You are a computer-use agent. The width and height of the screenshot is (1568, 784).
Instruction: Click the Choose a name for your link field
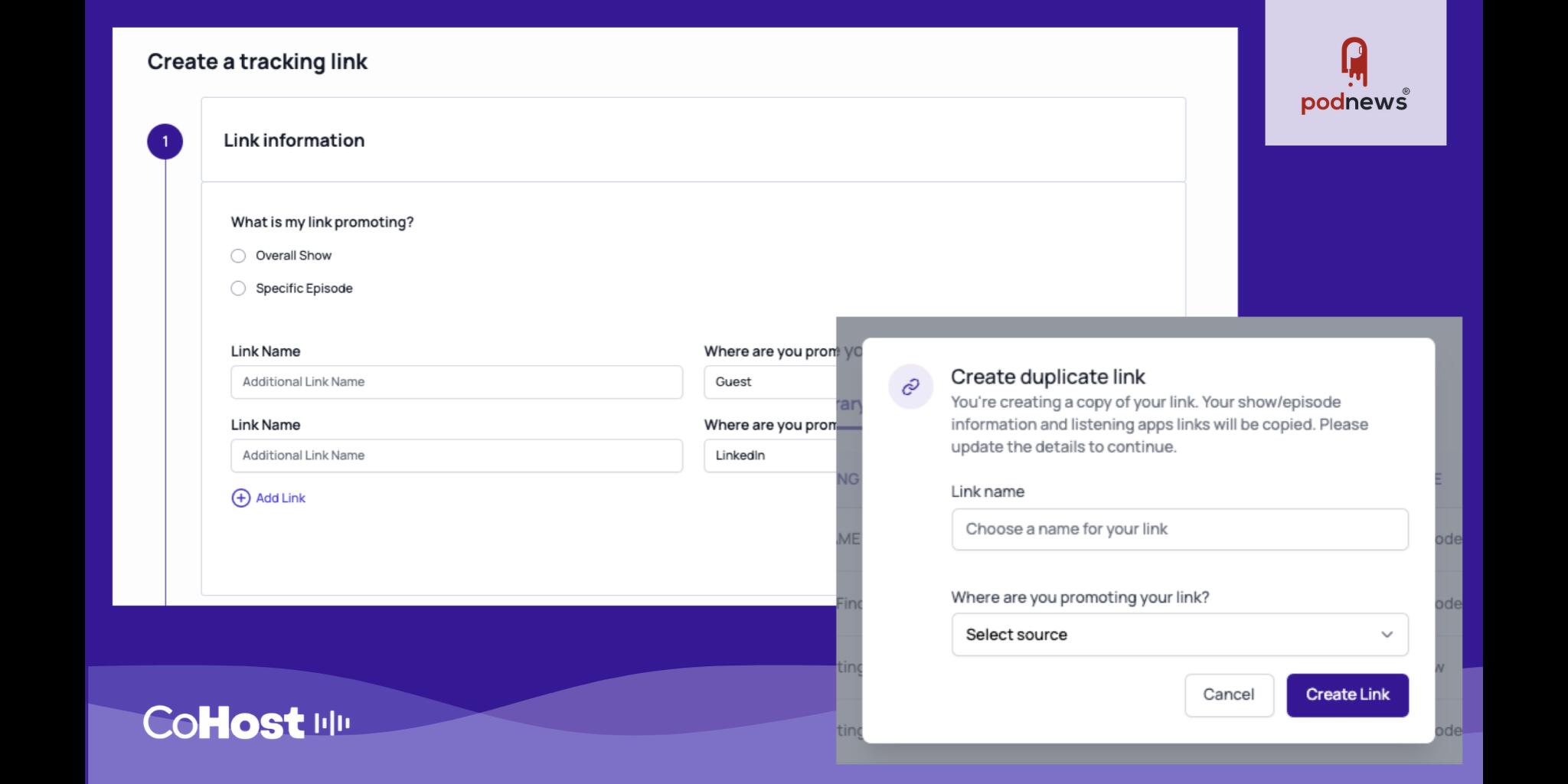(1179, 529)
